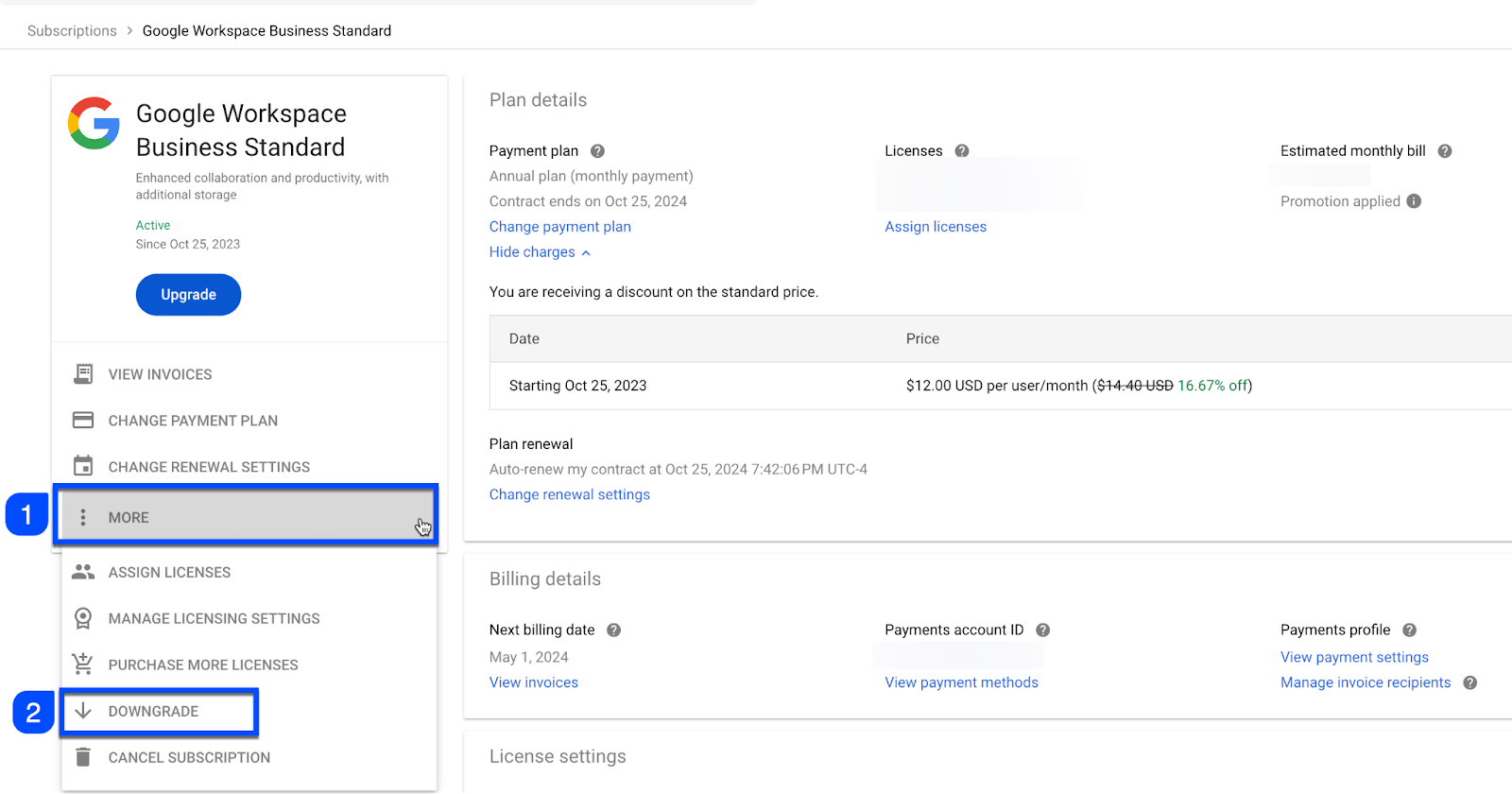Open the Manage invoice recipients link
Screen dimensions: 1512x794
click(x=1366, y=682)
